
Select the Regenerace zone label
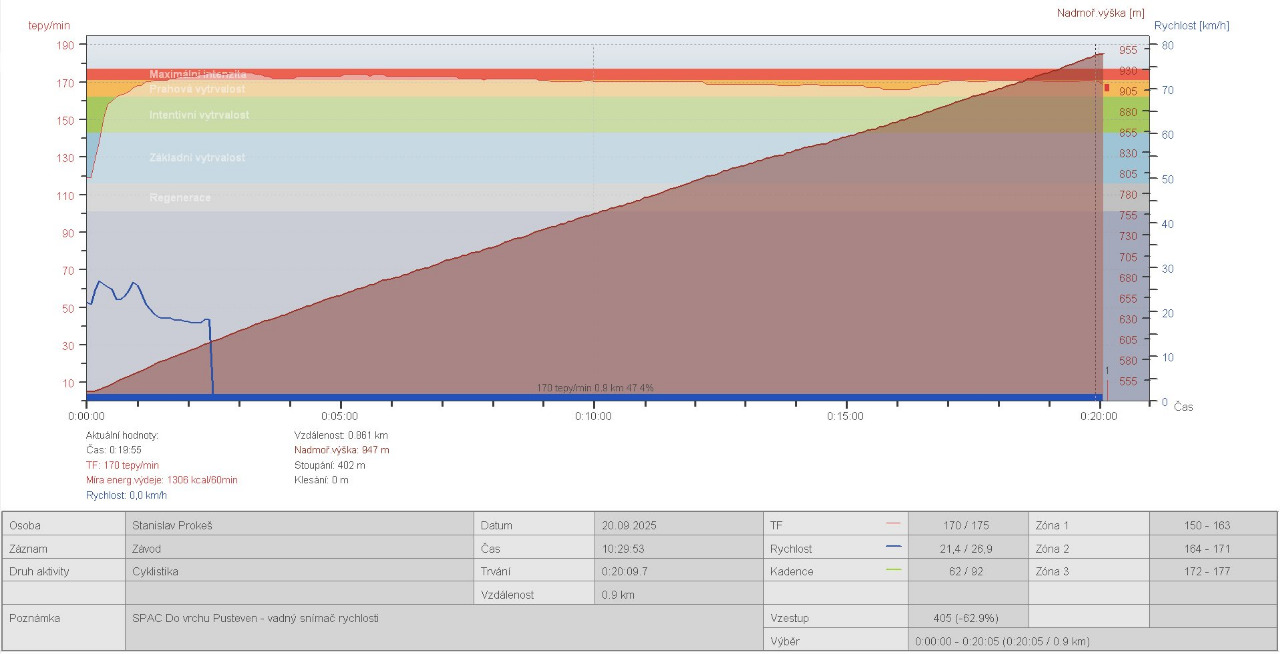[x=180, y=198]
